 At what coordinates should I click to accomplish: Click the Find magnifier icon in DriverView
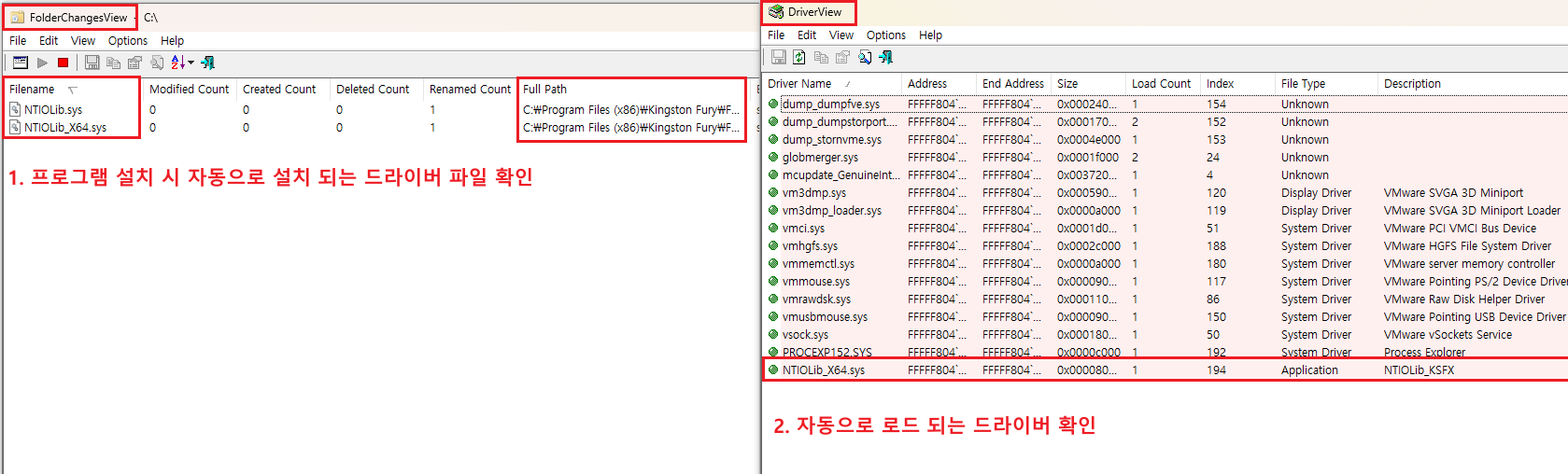point(865,57)
